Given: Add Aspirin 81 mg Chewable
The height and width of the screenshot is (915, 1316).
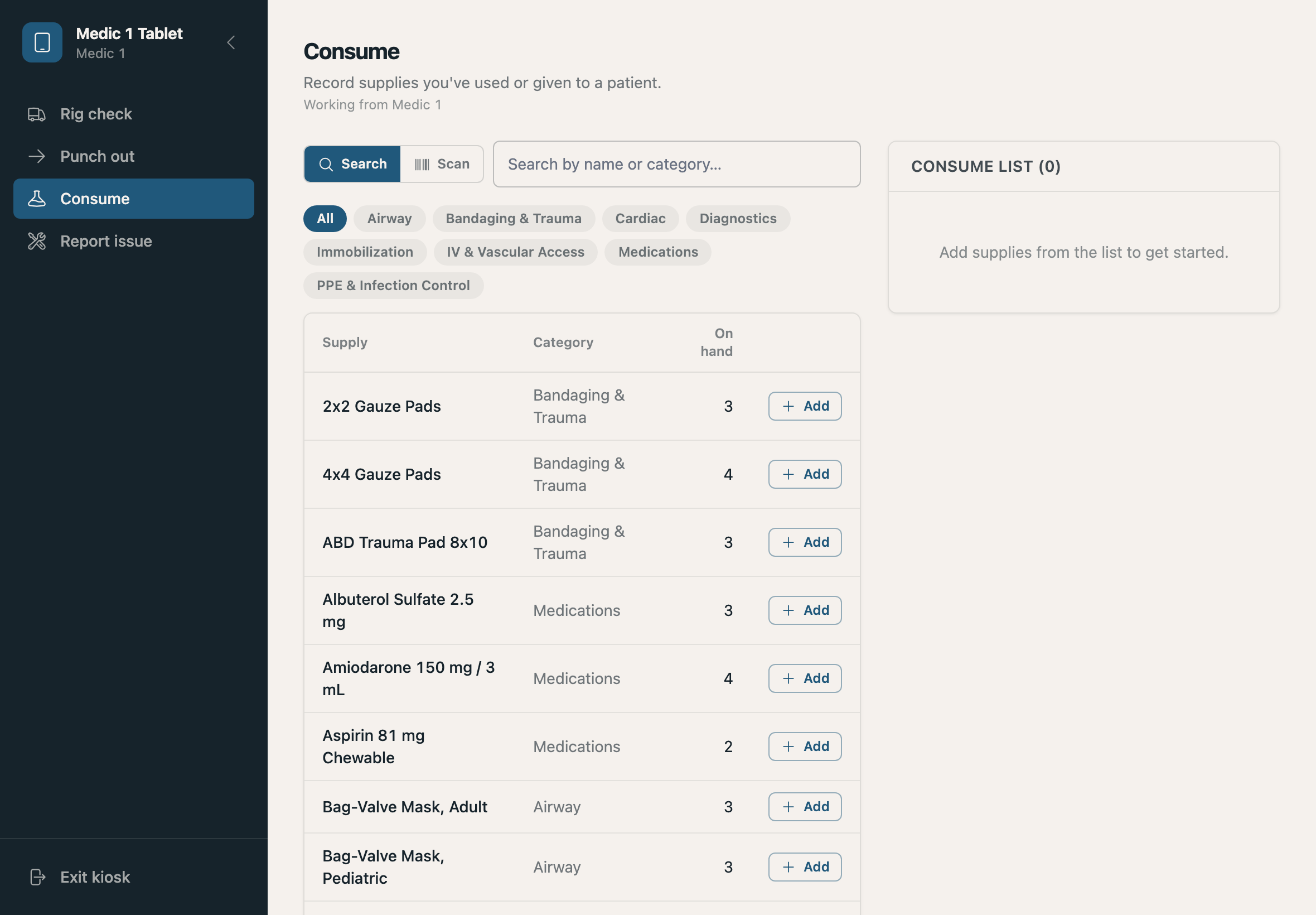Looking at the screenshot, I should pos(805,747).
